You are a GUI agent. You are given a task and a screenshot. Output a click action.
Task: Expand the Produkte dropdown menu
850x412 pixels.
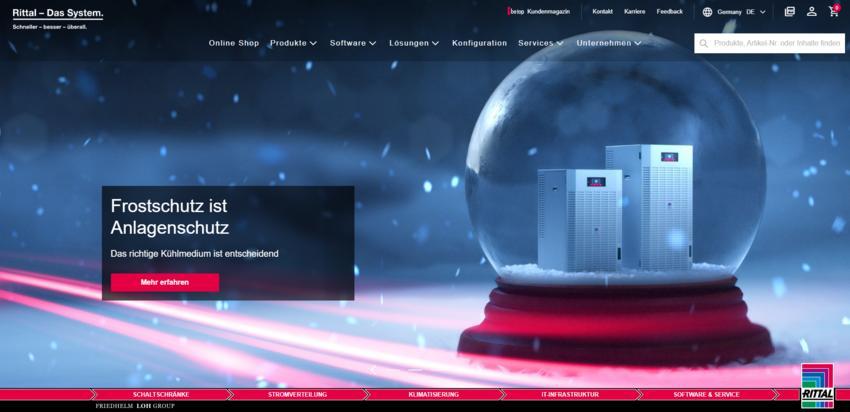[x=293, y=43]
